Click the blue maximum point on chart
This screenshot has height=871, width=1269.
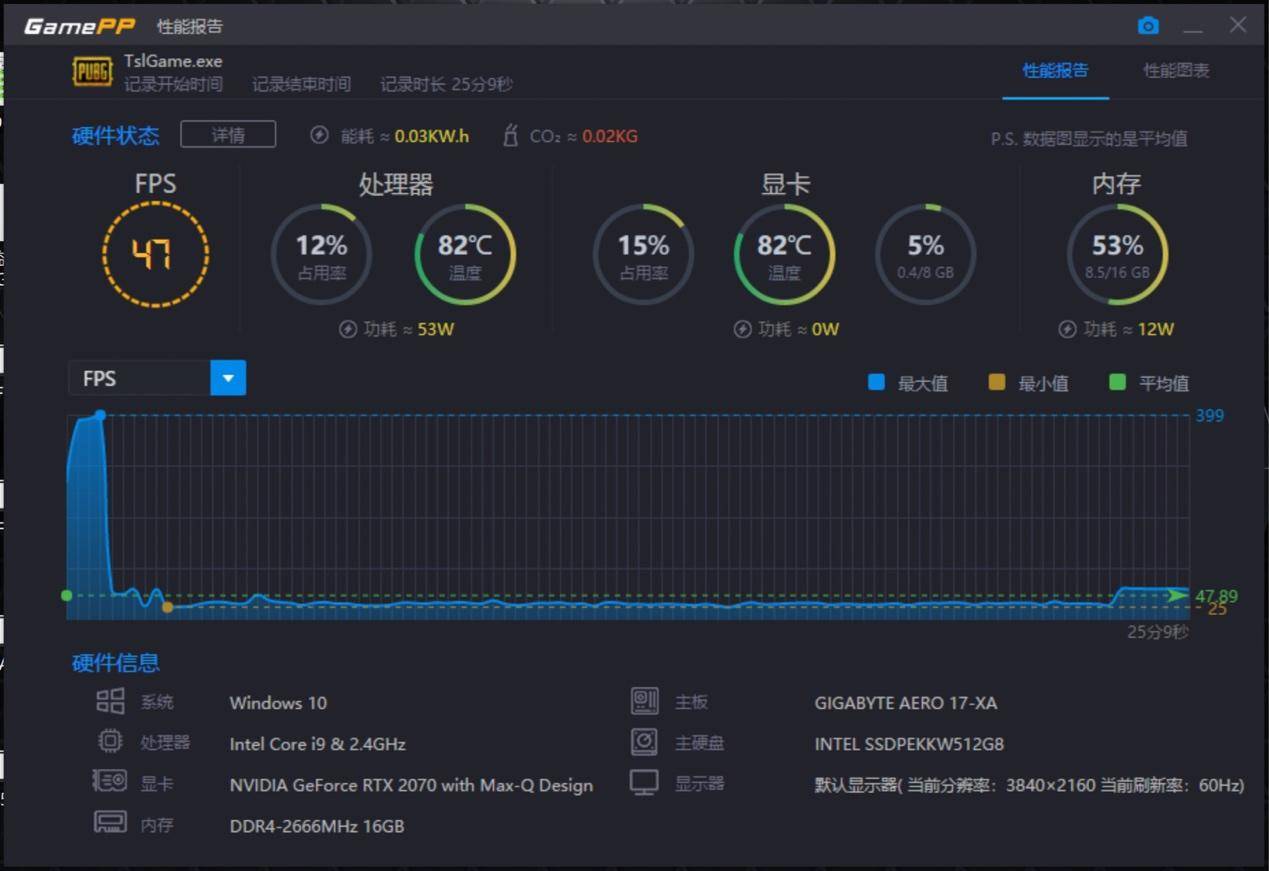tap(100, 415)
